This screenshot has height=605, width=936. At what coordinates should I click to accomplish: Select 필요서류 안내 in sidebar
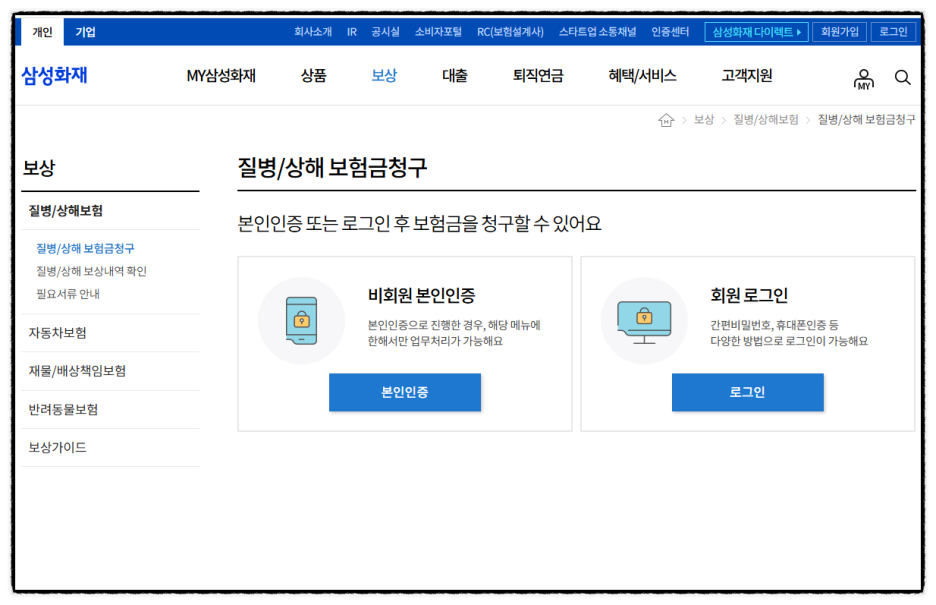pos(68,294)
